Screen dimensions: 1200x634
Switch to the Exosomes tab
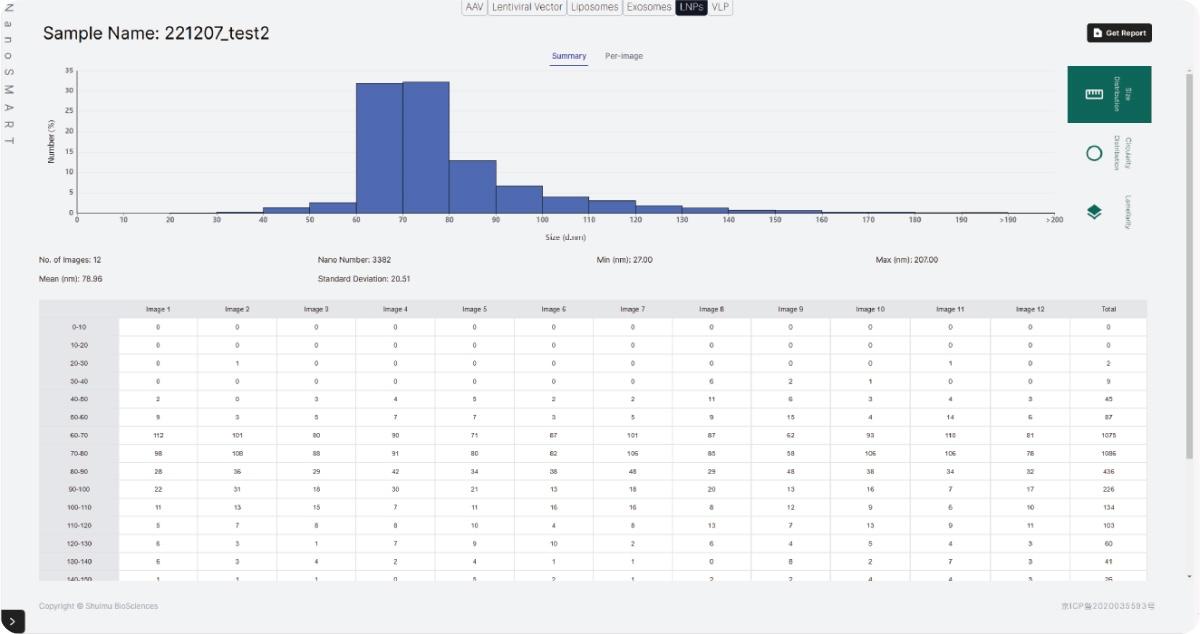click(x=649, y=7)
